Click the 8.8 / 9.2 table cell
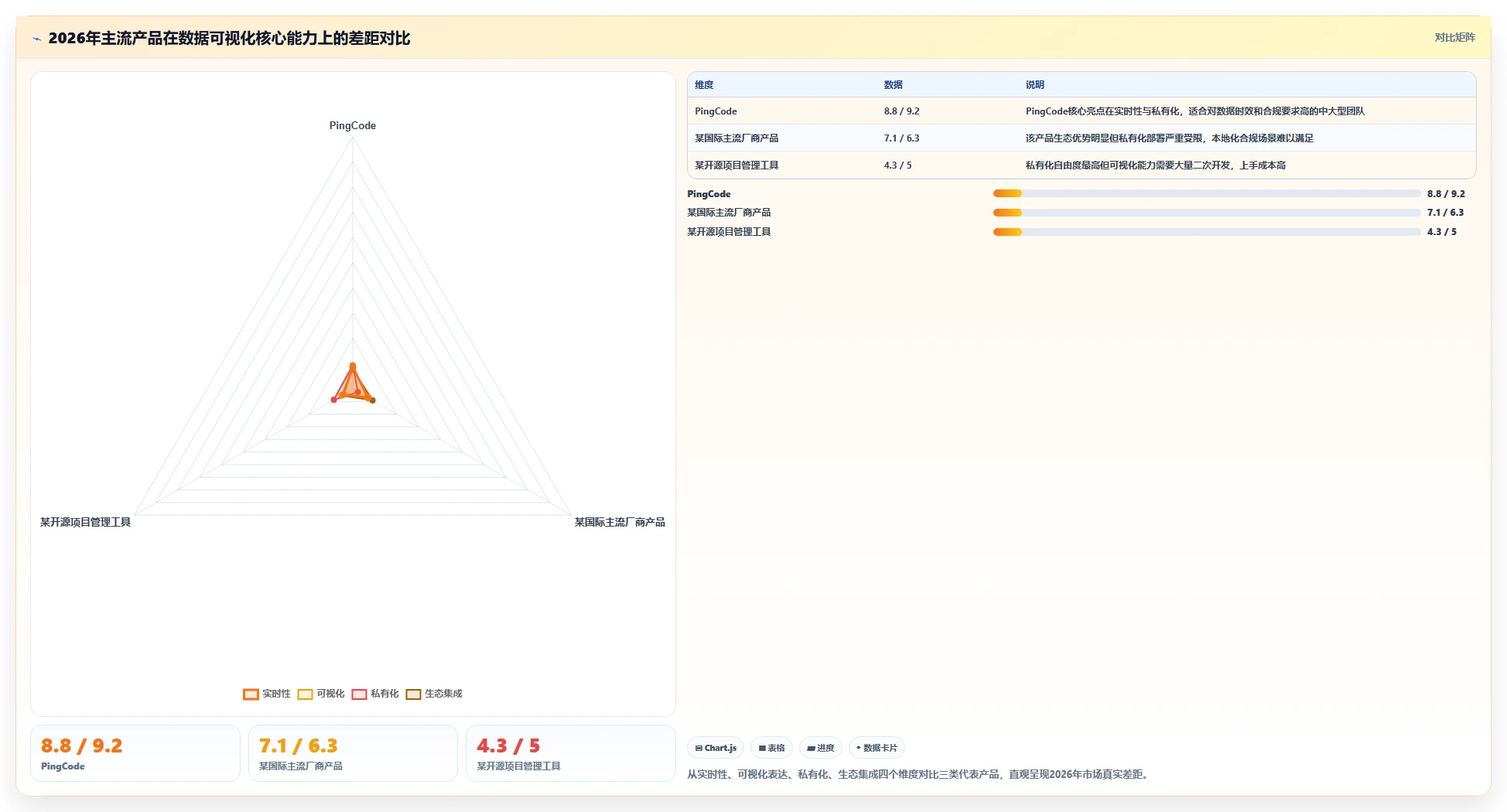The height and width of the screenshot is (812, 1507). pyautogui.click(x=902, y=111)
